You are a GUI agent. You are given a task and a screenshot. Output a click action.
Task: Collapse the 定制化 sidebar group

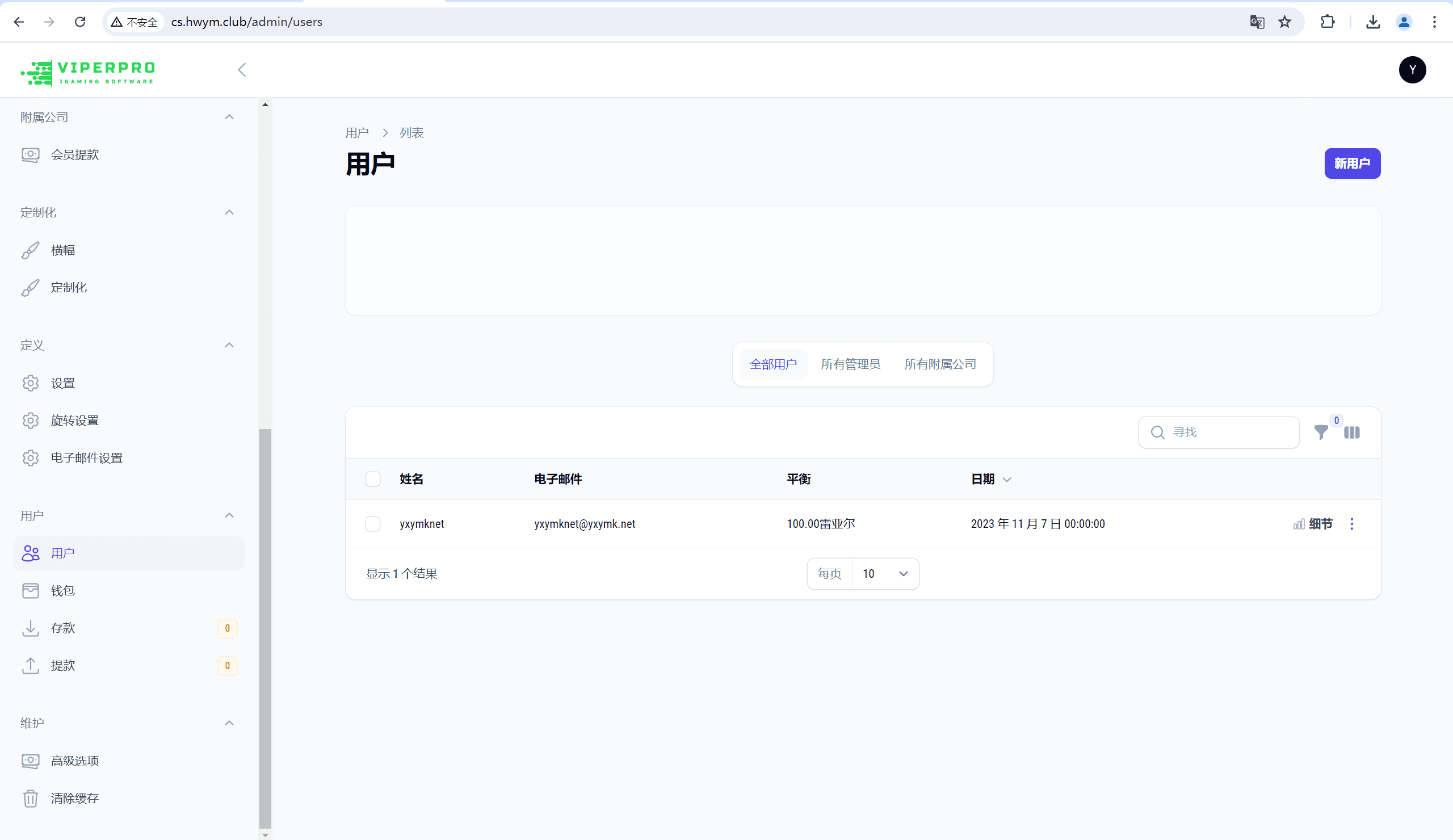(x=229, y=212)
